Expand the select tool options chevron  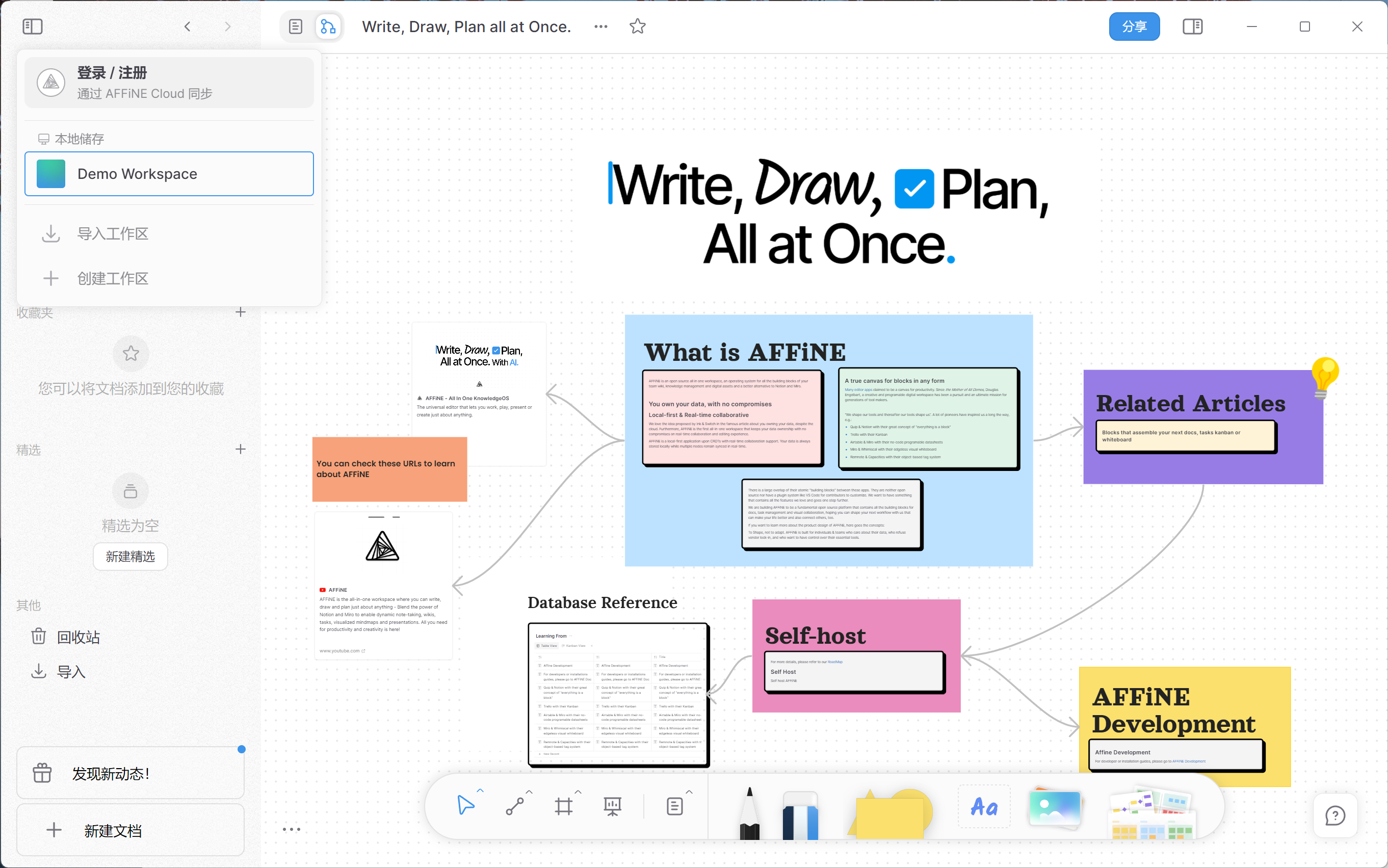481,791
